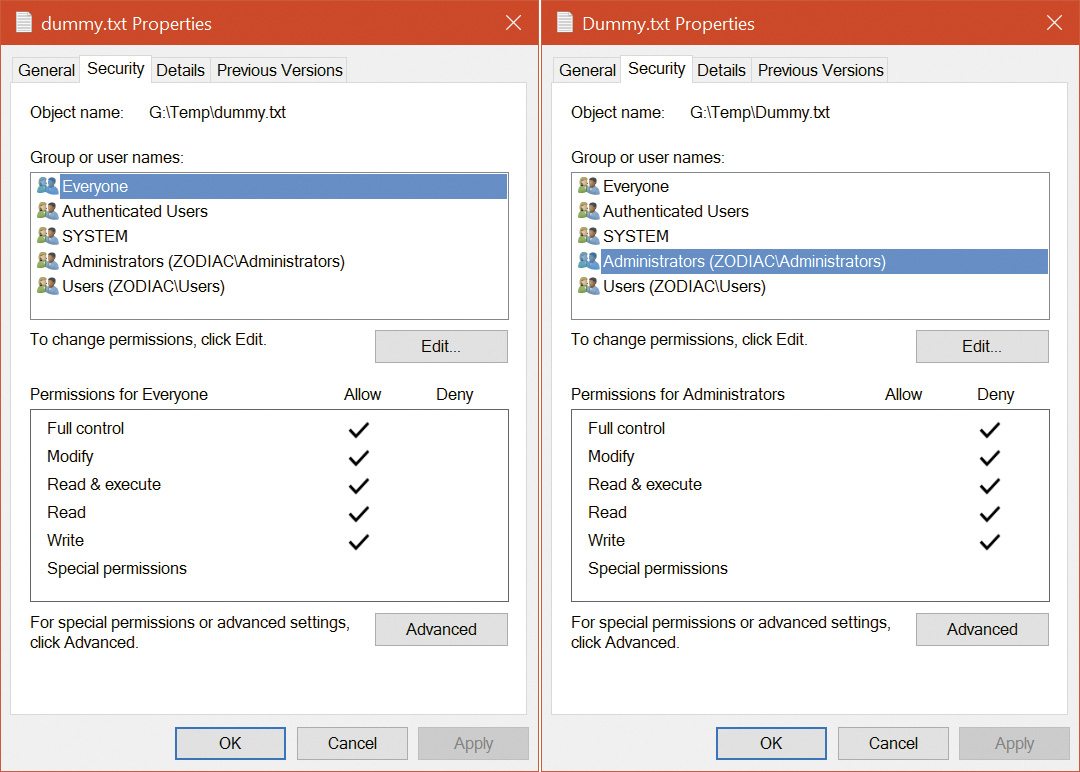1080x772 pixels.
Task: Select Authenticated Users in left dialog list
Action: point(135,211)
